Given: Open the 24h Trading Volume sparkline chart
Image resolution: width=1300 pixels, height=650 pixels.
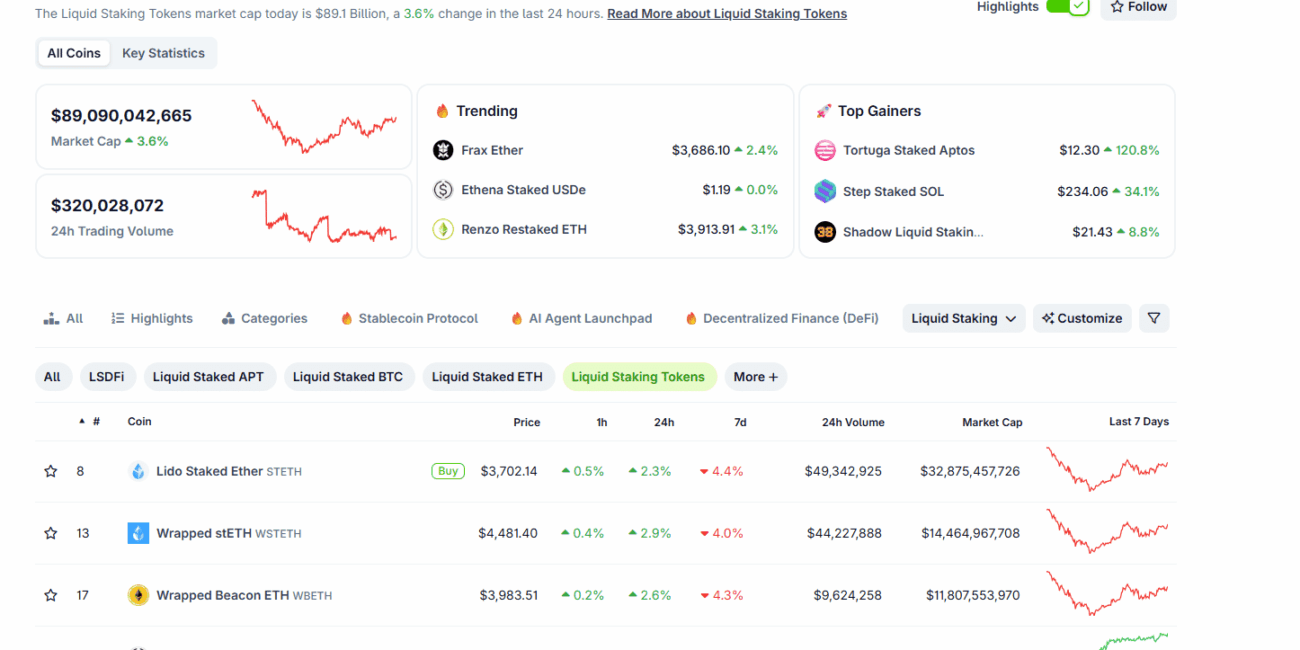Looking at the screenshot, I should pyautogui.click(x=324, y=216).
